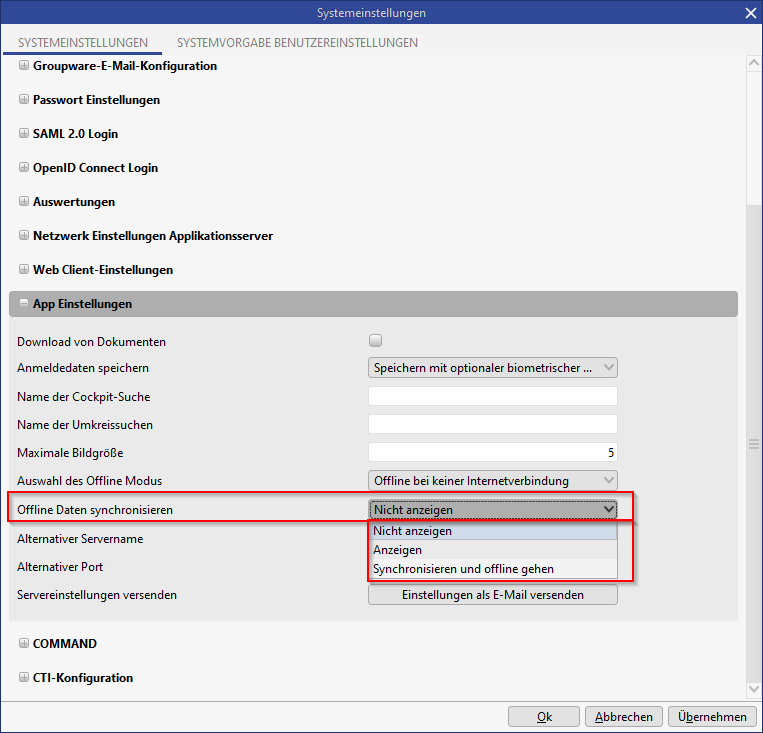Image resolution: width=763 pixels, height=733 pixels.
Task: Click plus icon beside Netzwerk Einstellungen Applikationsserver
Action: [24, 236]
